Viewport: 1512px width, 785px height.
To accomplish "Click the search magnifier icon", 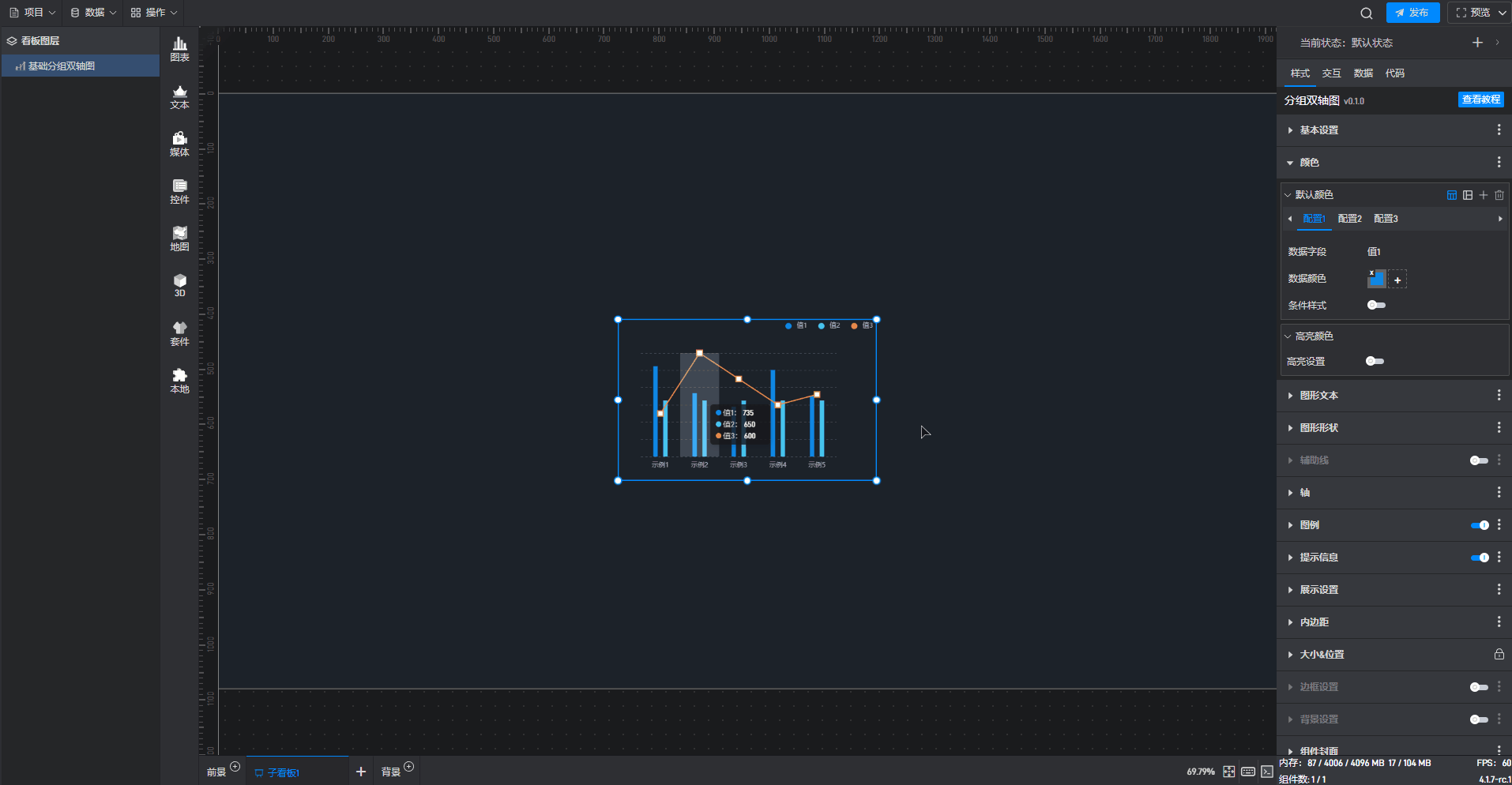I will (1366, 13).
